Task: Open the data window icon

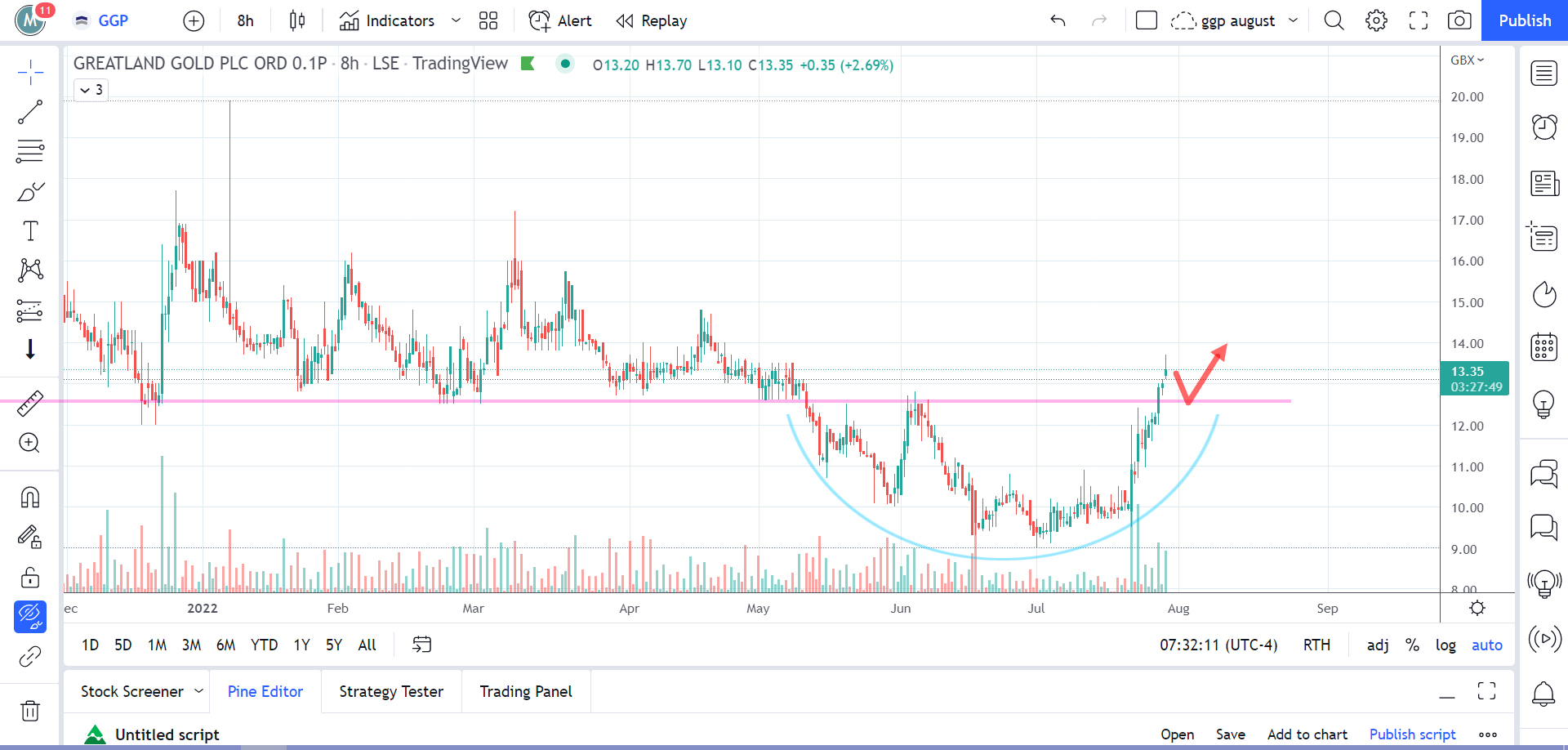Action: pos(1543,238)
